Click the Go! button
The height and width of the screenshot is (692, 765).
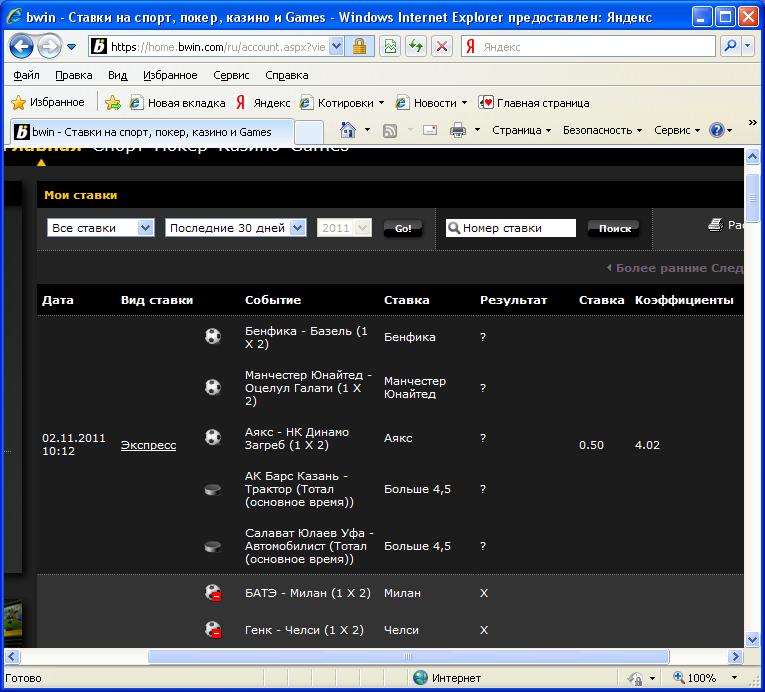[403, 228]
